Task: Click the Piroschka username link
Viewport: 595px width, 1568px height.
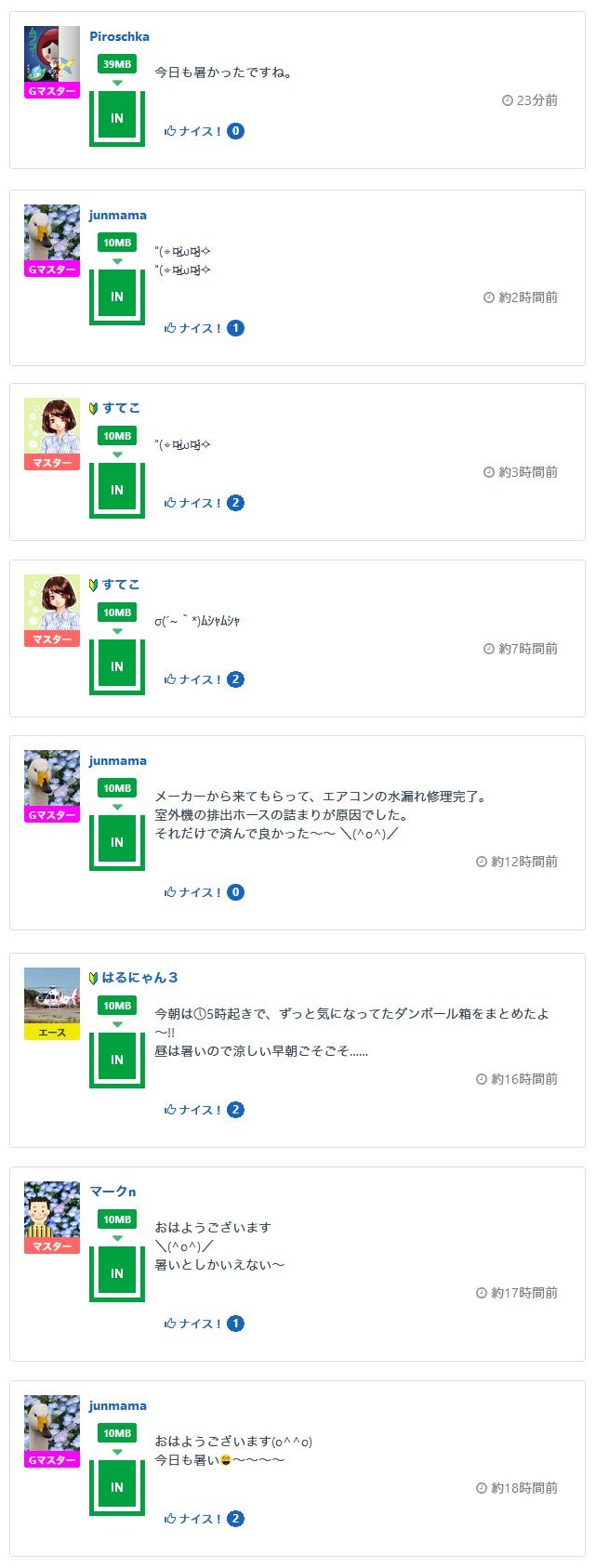Action: pyautogui.click(x=119, y=36)
